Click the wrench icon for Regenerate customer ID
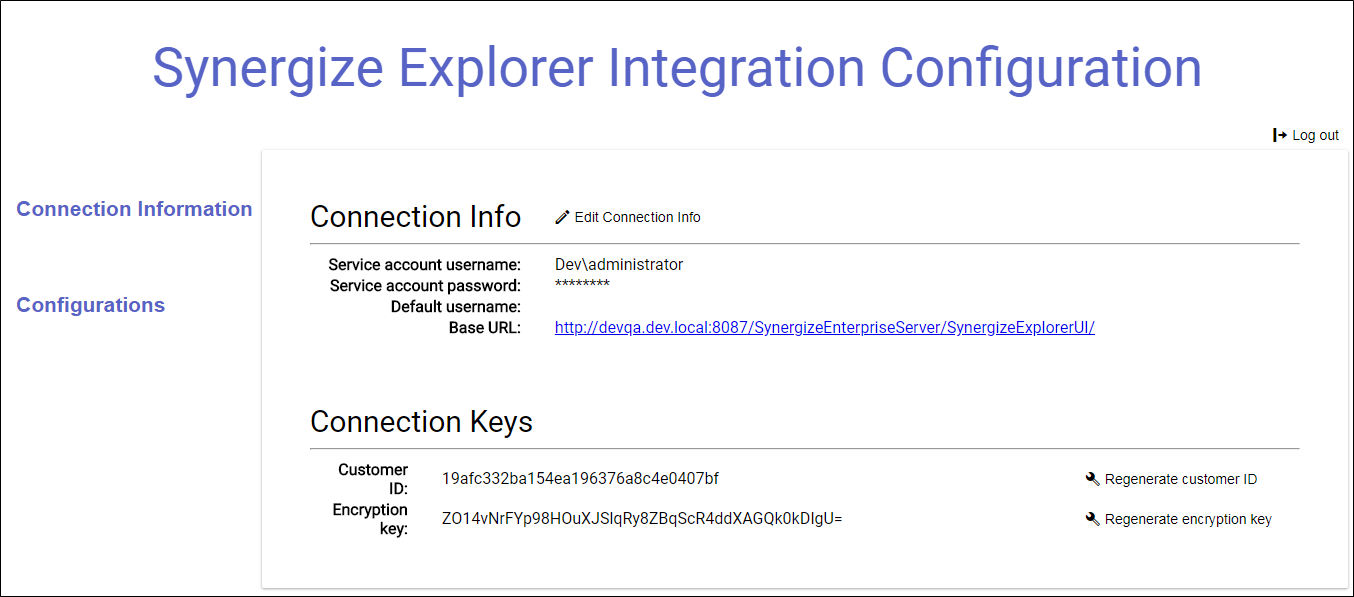Screen dimensions: 1354x597 pos(1092,479)
